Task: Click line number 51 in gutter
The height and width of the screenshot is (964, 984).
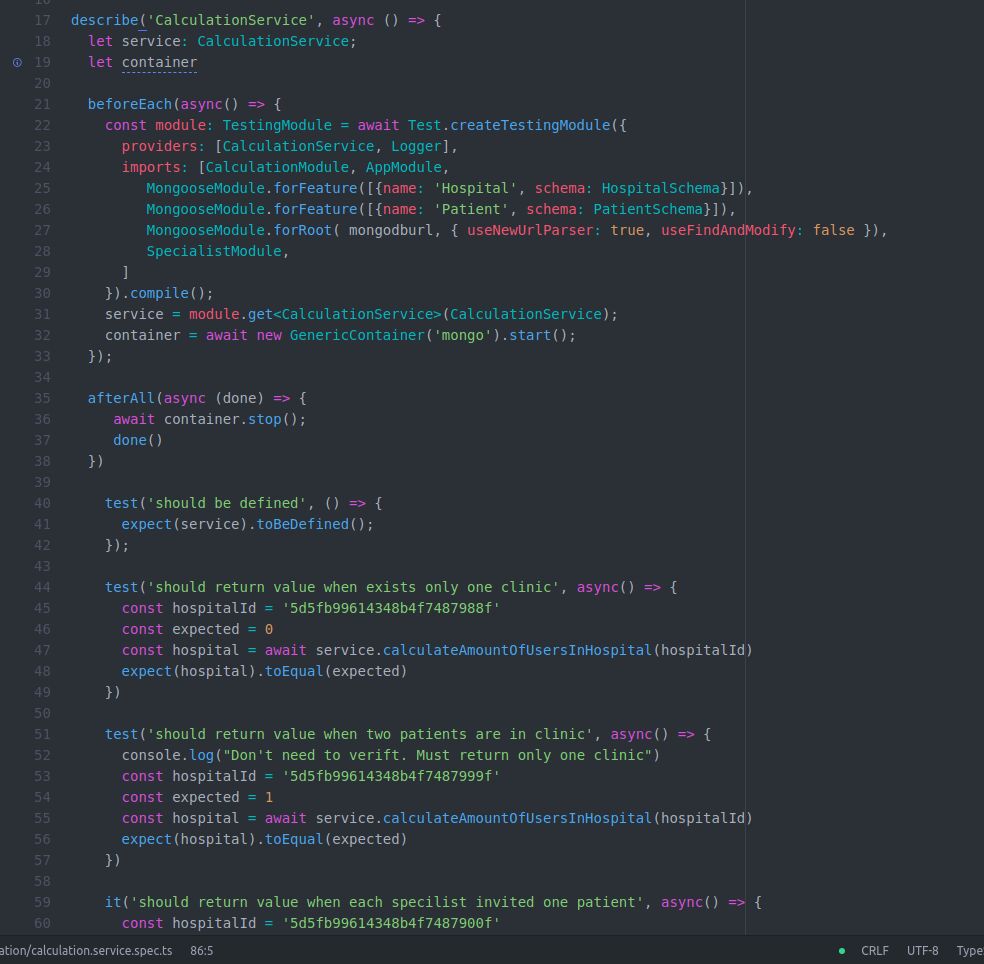Action: point(42,734)
